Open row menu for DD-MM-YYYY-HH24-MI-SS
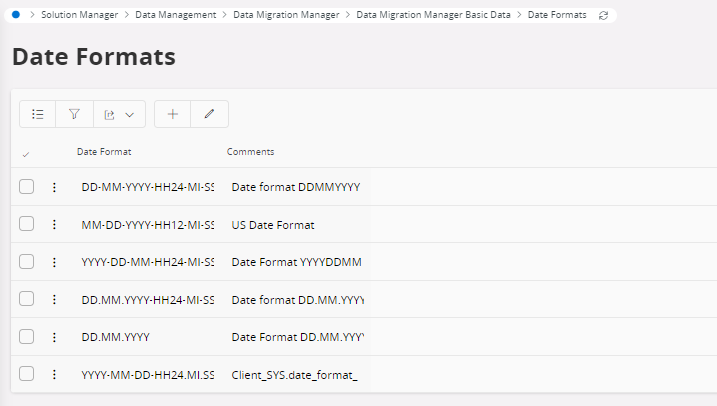717x406 pixels. coord(54,187)
